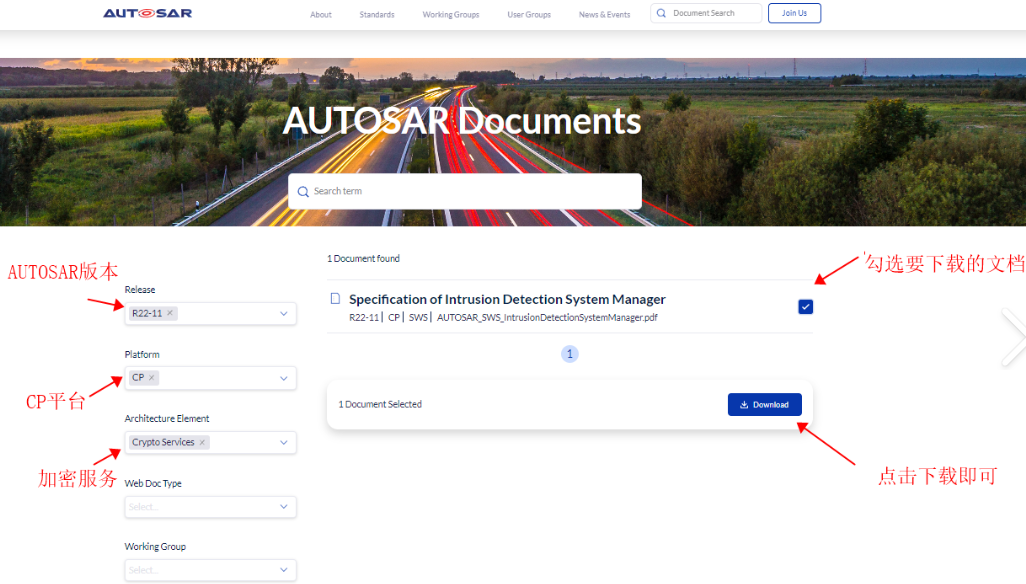Viewport: 1026px width, 584px height.
Task: Remove the CP platform tag
Action: tap(152, 377)
